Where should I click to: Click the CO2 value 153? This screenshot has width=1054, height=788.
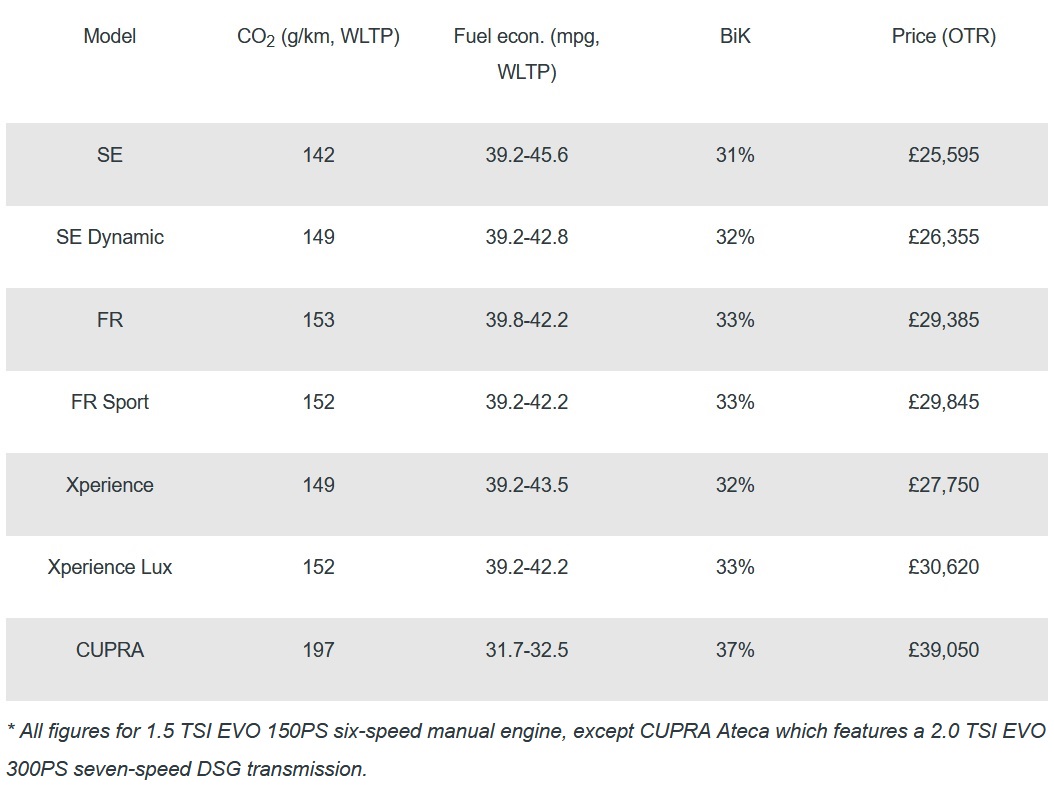pos(318,320)
